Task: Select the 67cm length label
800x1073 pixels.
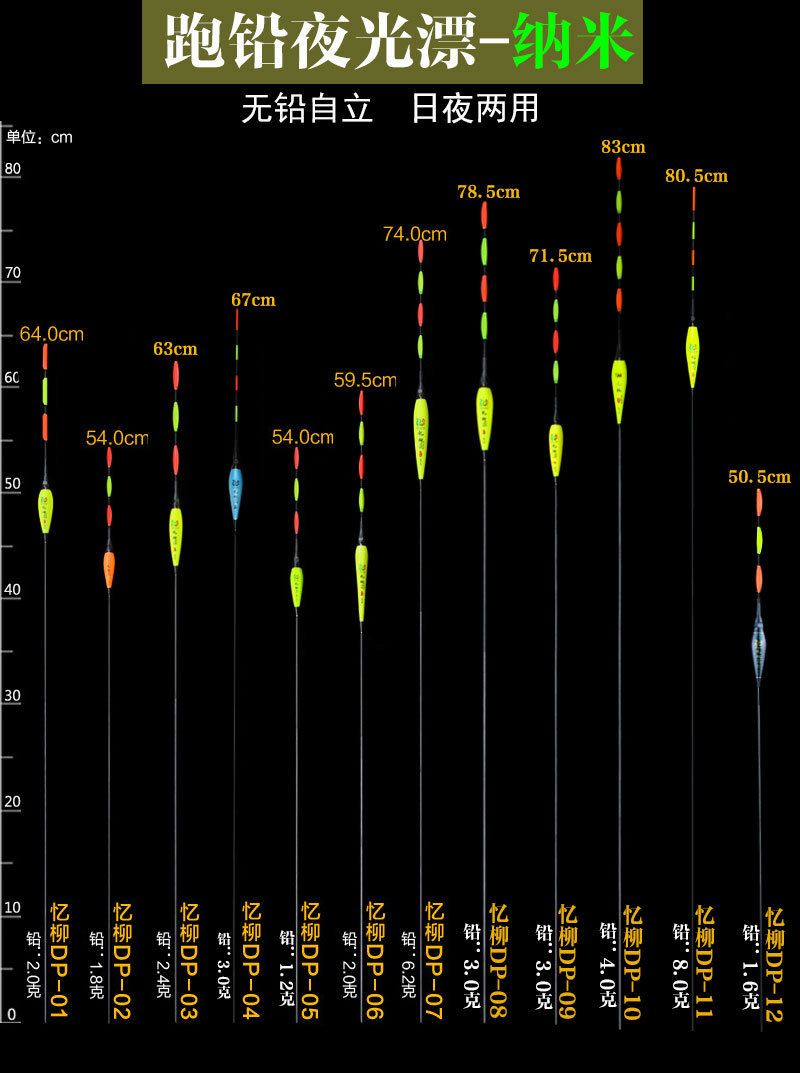Action: point(252,300)
